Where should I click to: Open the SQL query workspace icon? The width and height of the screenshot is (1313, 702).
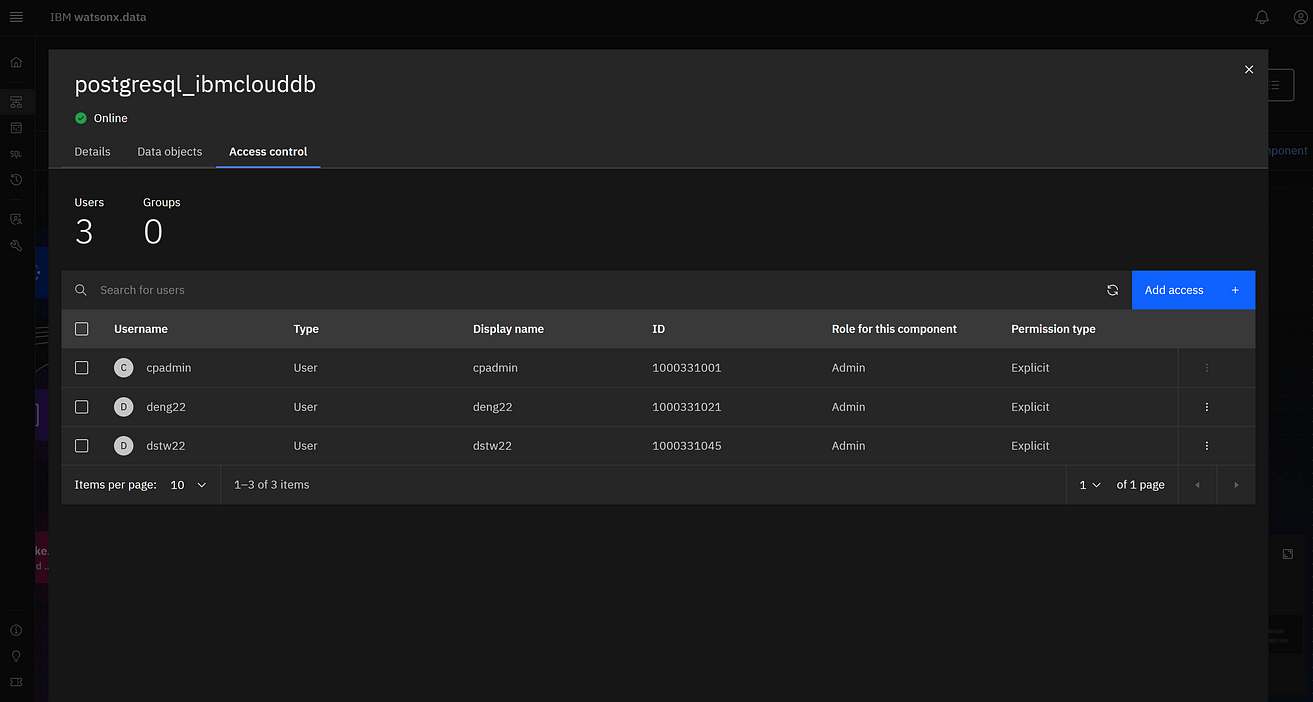coord(16,154)
